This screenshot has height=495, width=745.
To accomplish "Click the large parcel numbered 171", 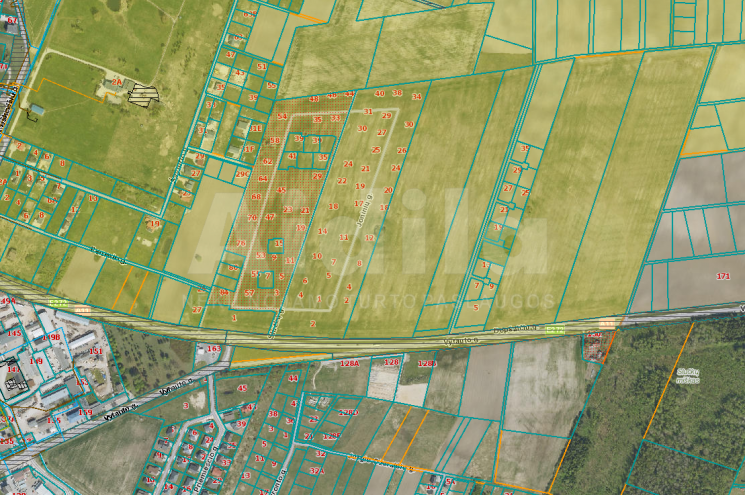I will click(x=723, y=276).
